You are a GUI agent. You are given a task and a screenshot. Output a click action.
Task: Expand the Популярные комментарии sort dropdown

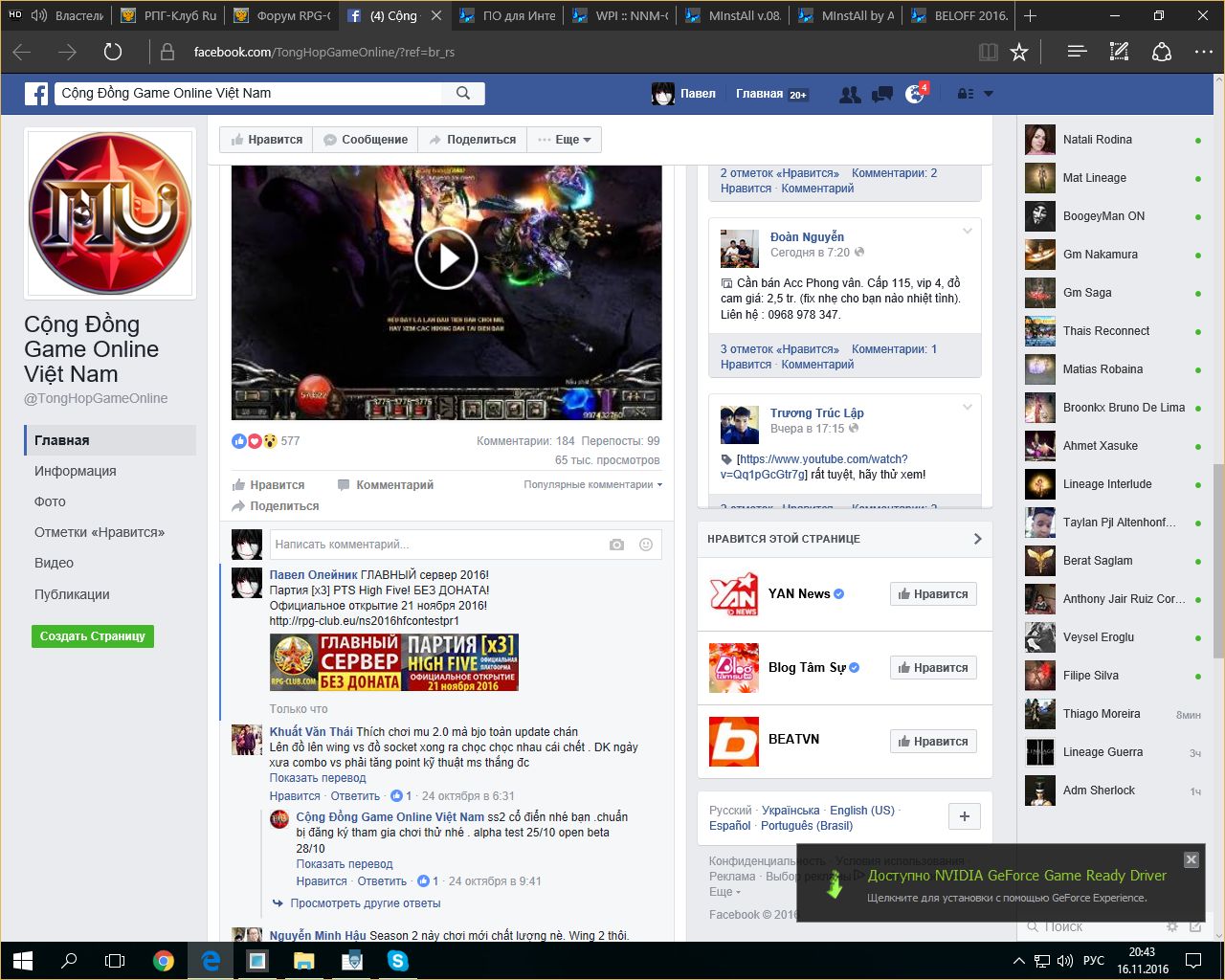point(593,485)
